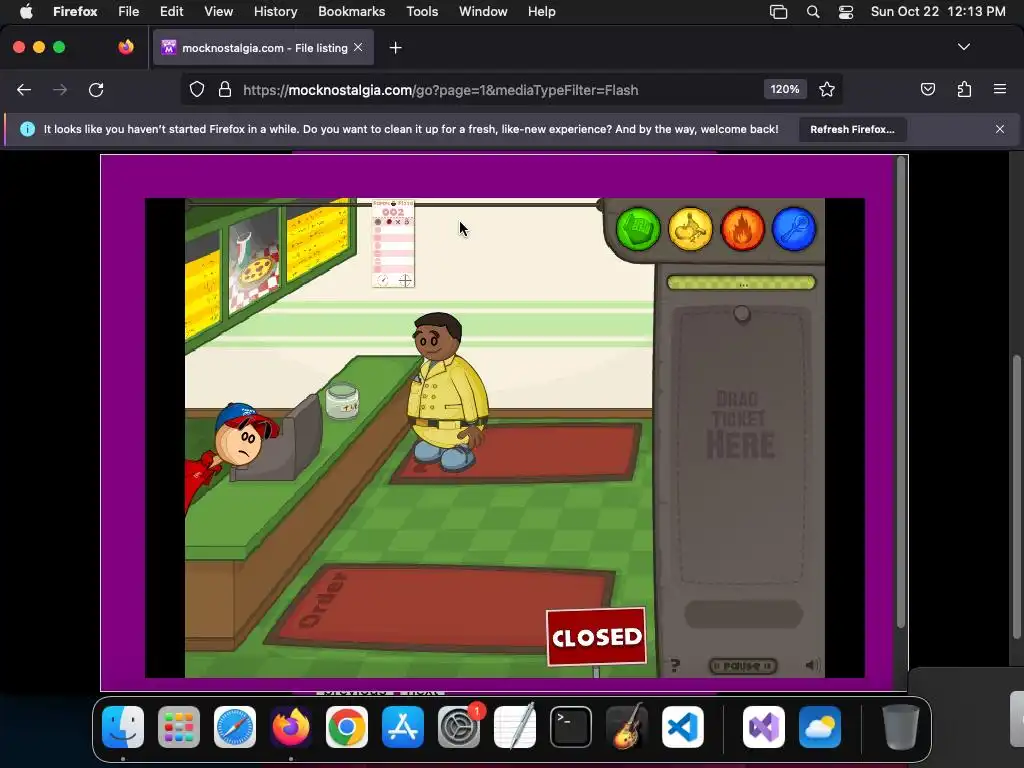The image size is (1024, 768).
Task: Open the Save to Pocket icon
Action: [927, 89]
